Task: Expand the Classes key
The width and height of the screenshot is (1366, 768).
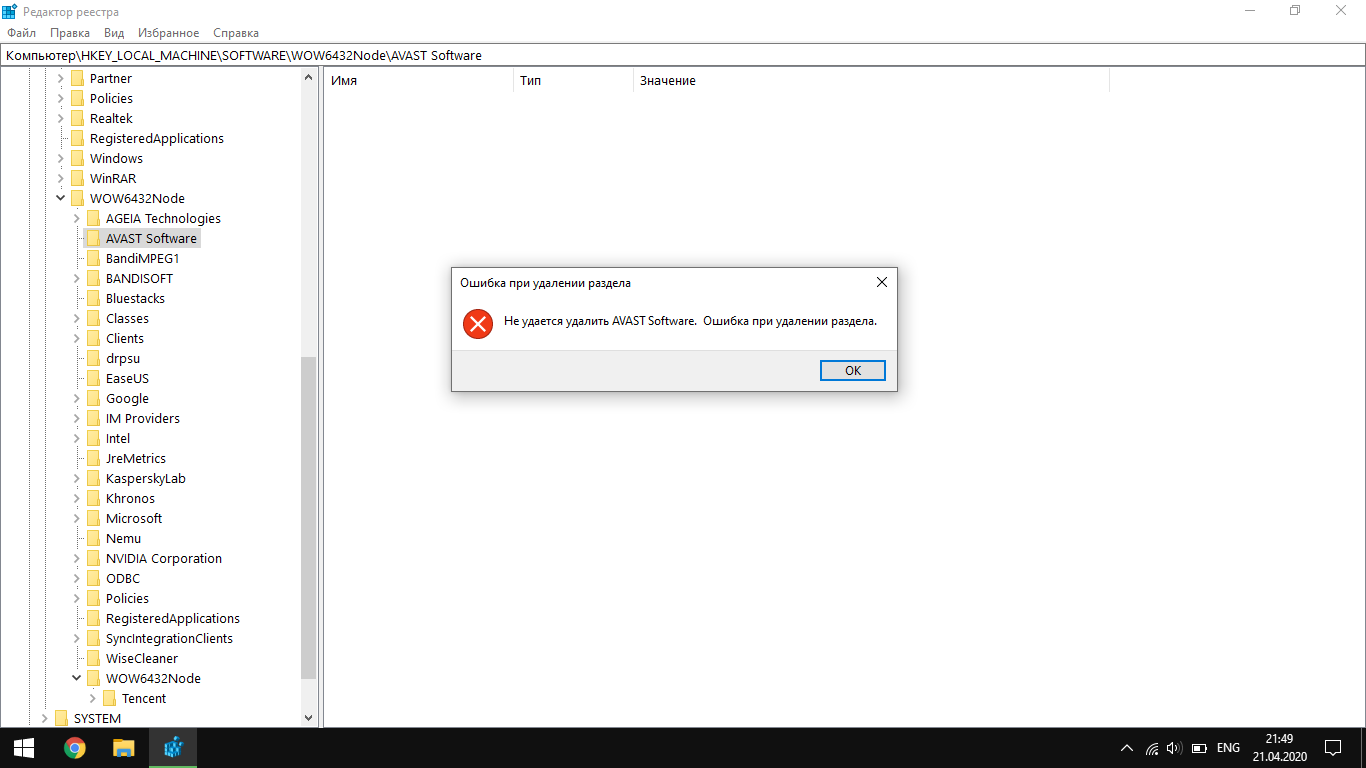Action: [77, 318]
